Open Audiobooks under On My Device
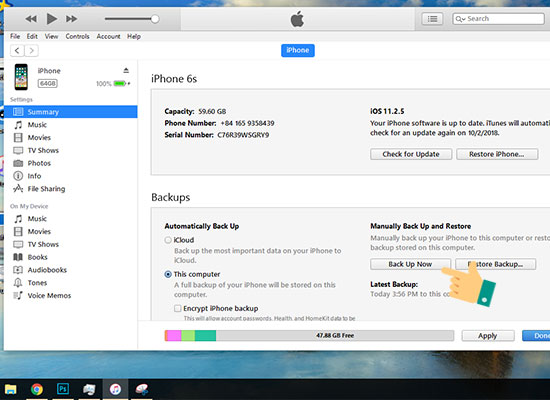Screen dimensions: 550x400 [x=47, y=270]
